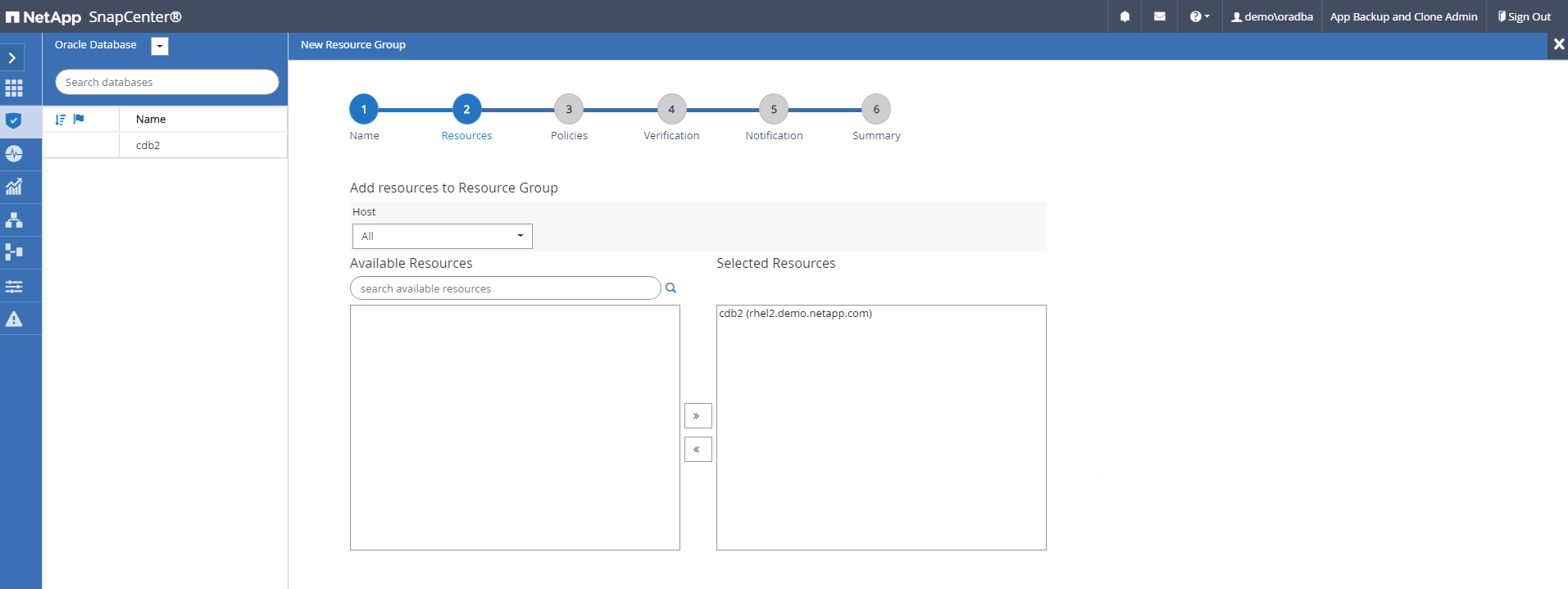The image size is (1568, 589).
Task: Open the Storage Systems icon in sidebar
Action: [x=14, y=252]
